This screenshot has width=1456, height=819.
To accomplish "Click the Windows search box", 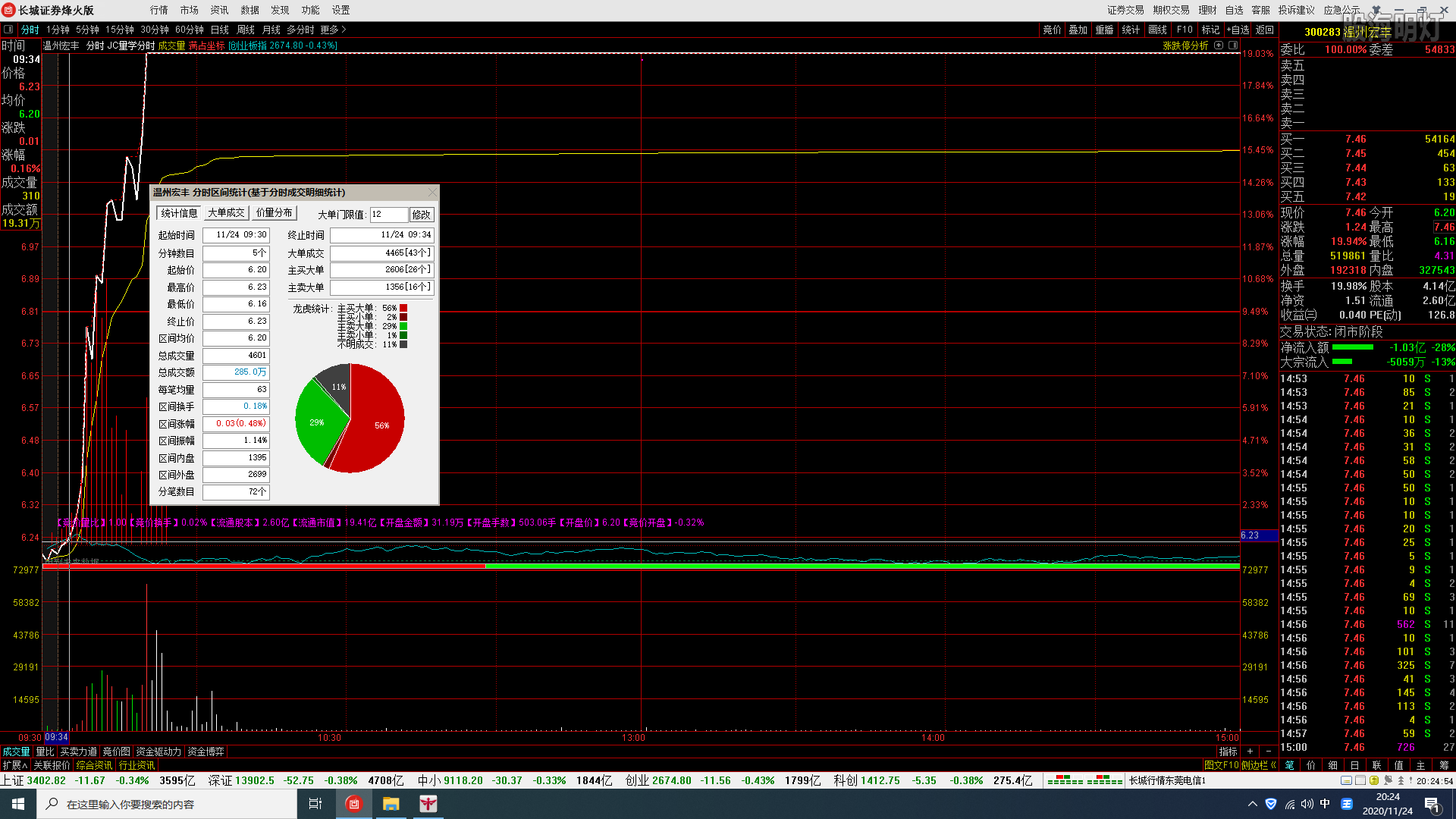I will coord(167,804).
